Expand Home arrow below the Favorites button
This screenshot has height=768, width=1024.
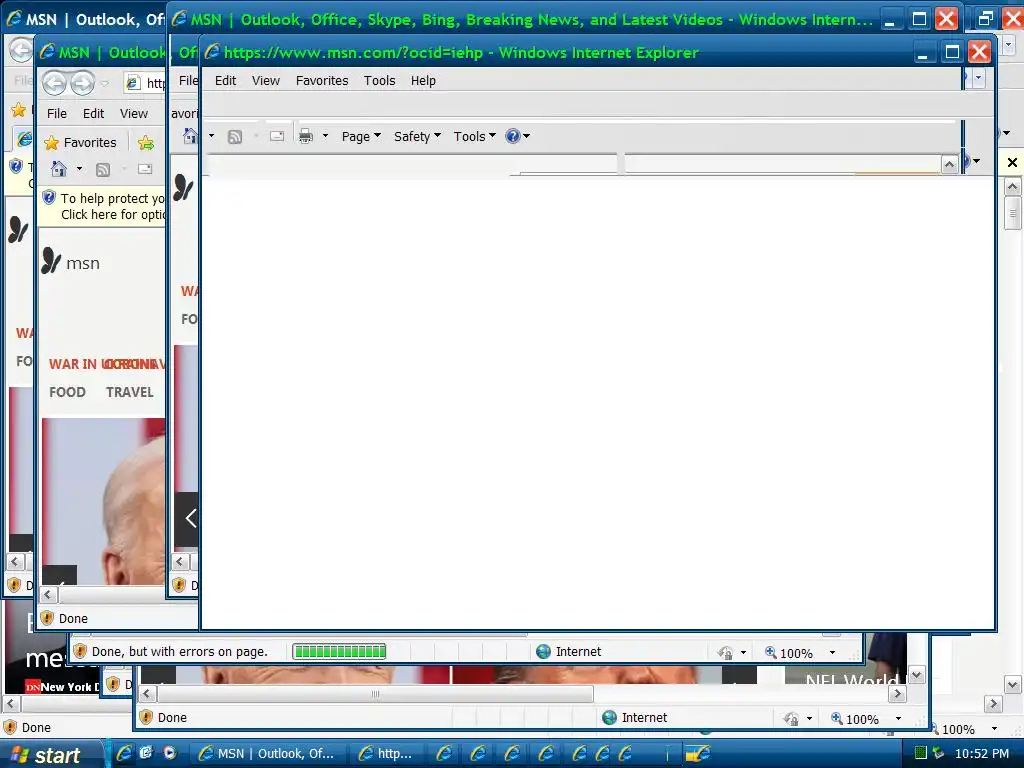click(x=80, y=169)
